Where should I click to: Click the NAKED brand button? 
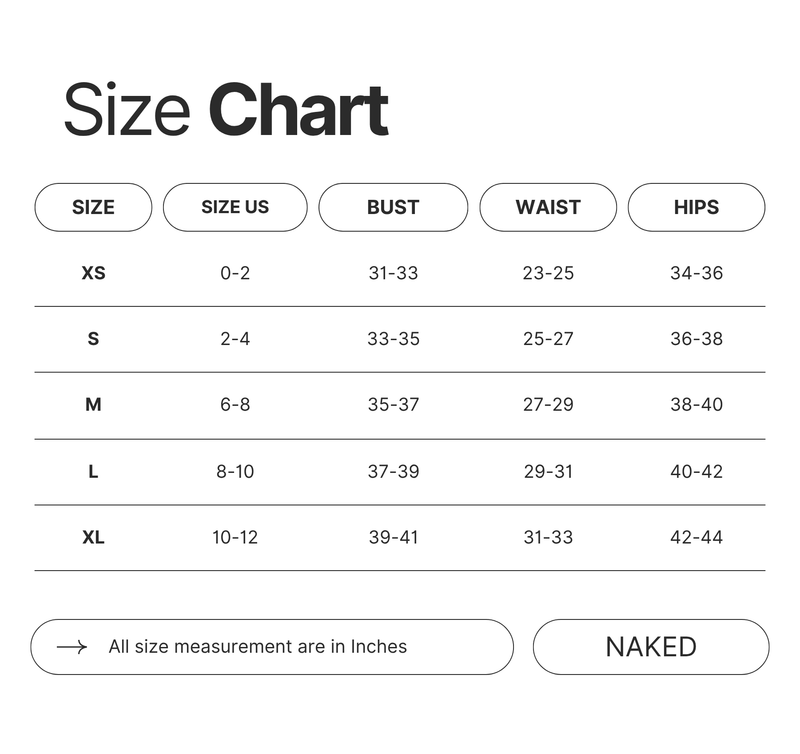[651, 647]
